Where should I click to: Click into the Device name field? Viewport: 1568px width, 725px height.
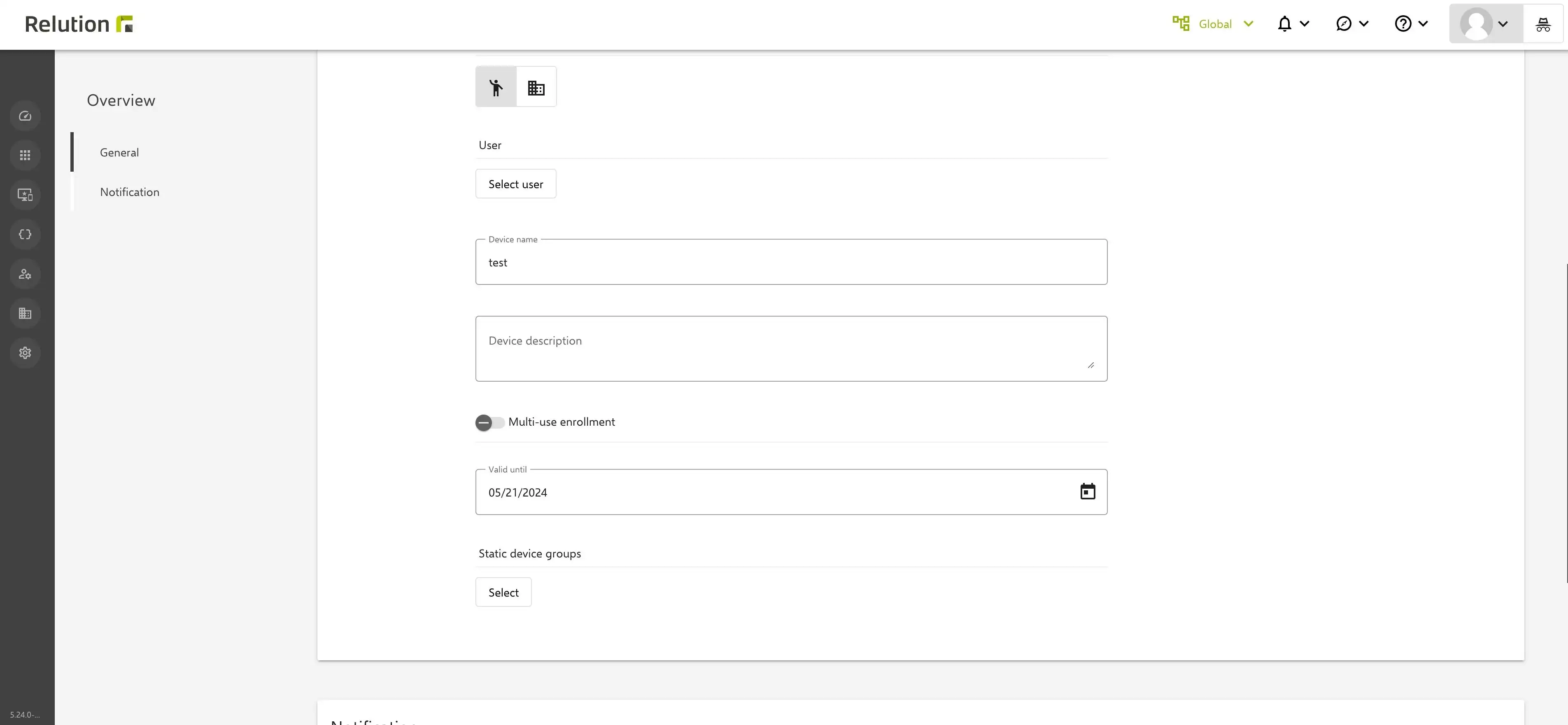click(x=791, y=262)
